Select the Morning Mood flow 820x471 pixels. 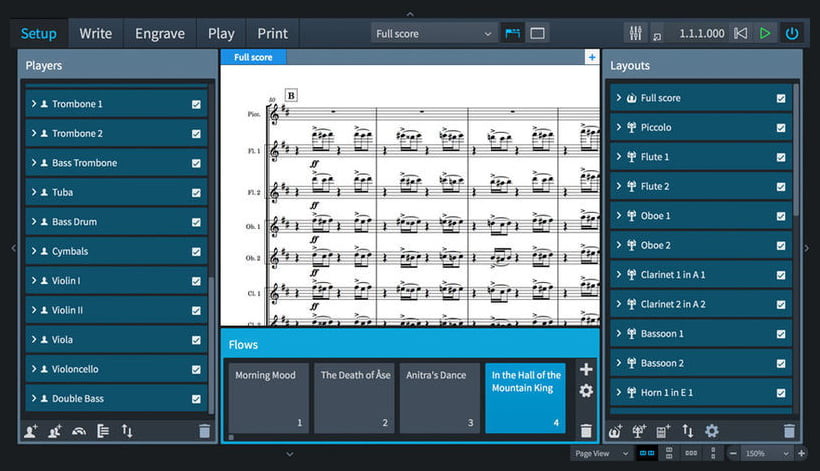[x=269, y=398]
